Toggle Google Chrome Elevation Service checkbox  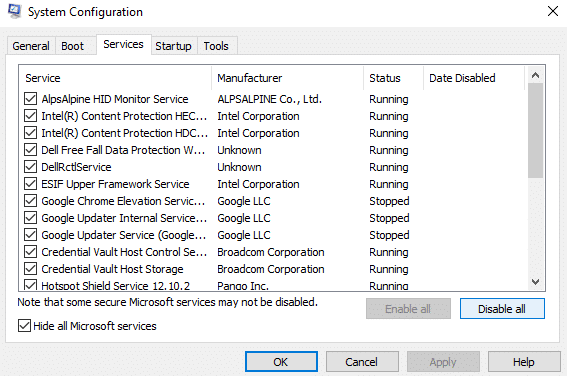30,201
